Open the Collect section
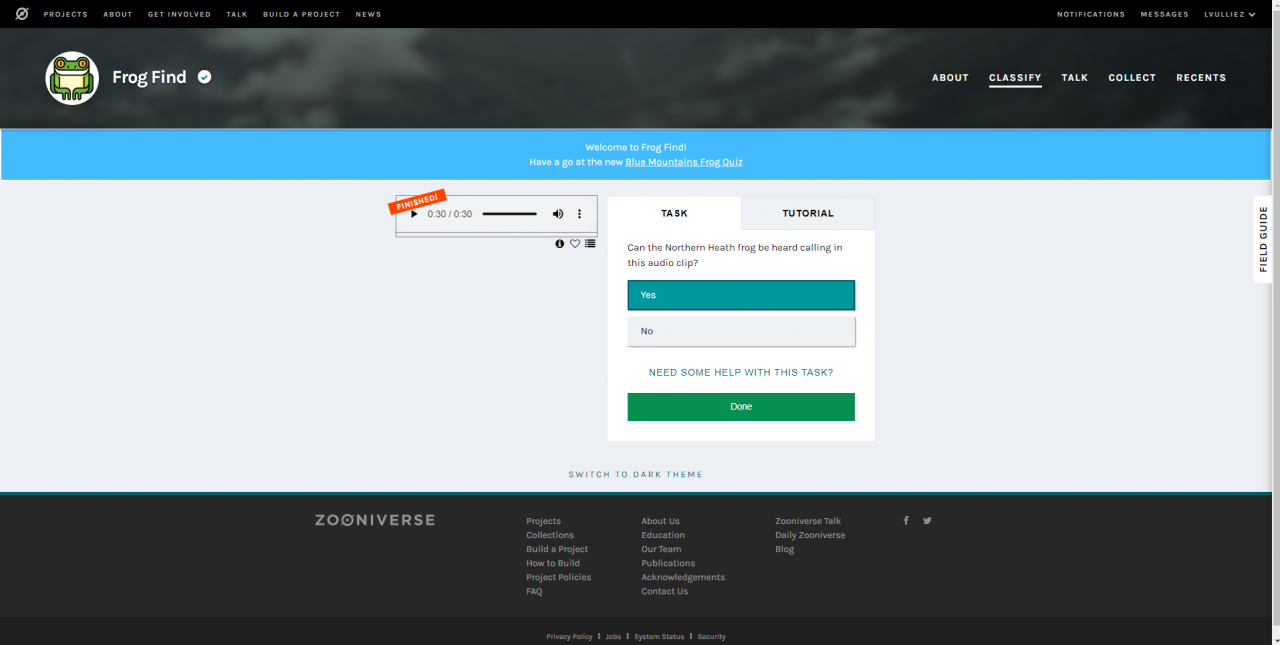The width and height of the screenshot is (1280, 645). coord(1132,78)
